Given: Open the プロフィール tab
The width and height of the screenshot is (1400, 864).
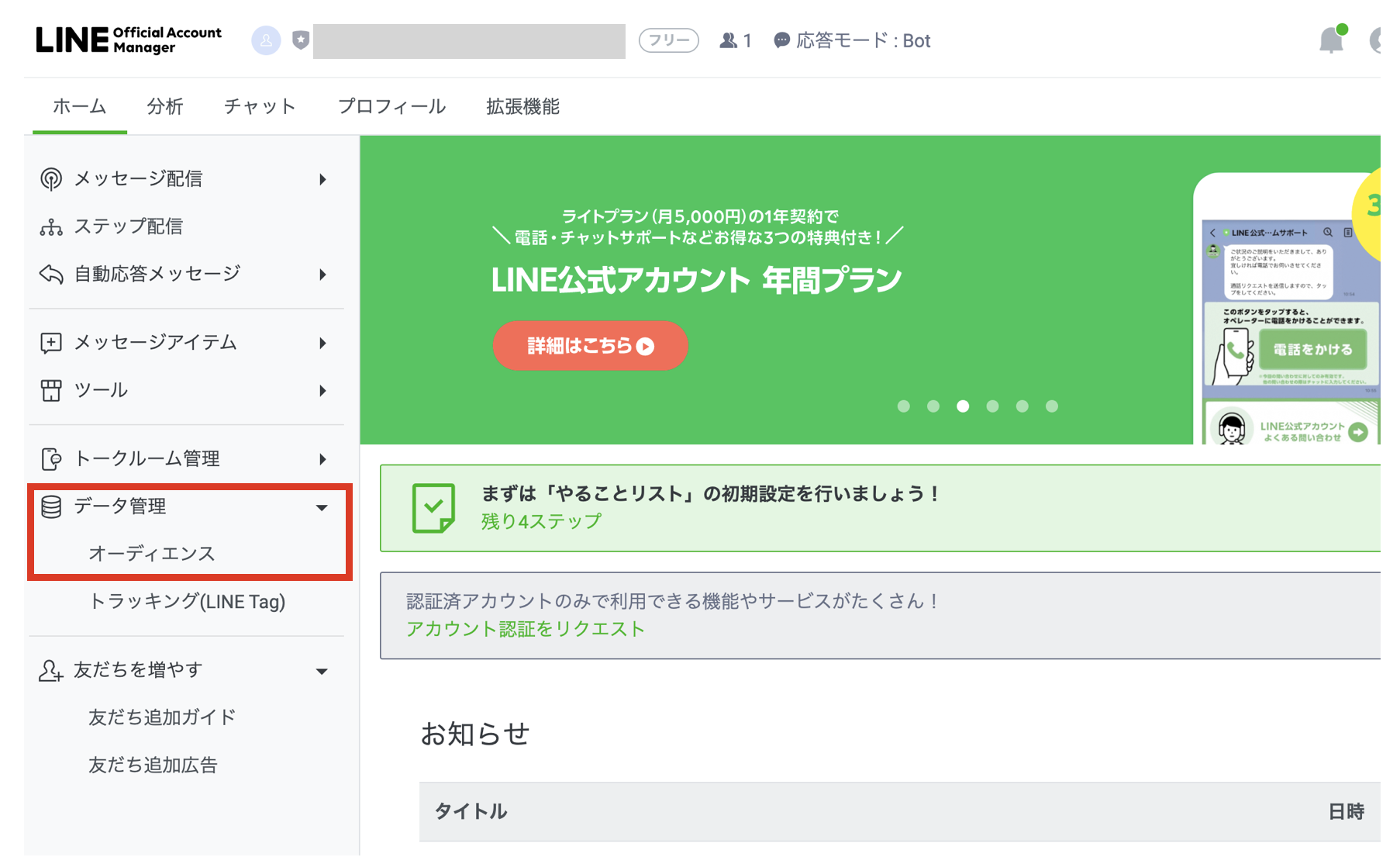Looking at the screenshot, I should pos(391,106).
